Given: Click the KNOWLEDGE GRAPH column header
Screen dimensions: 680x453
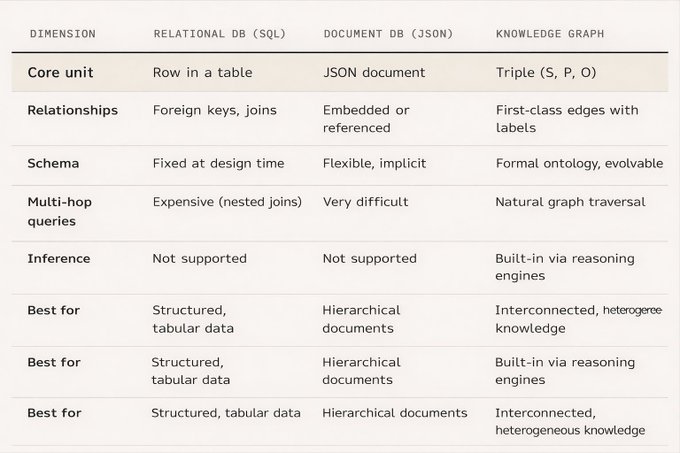Looking at the screenshot, I should (x=550, y=34).
